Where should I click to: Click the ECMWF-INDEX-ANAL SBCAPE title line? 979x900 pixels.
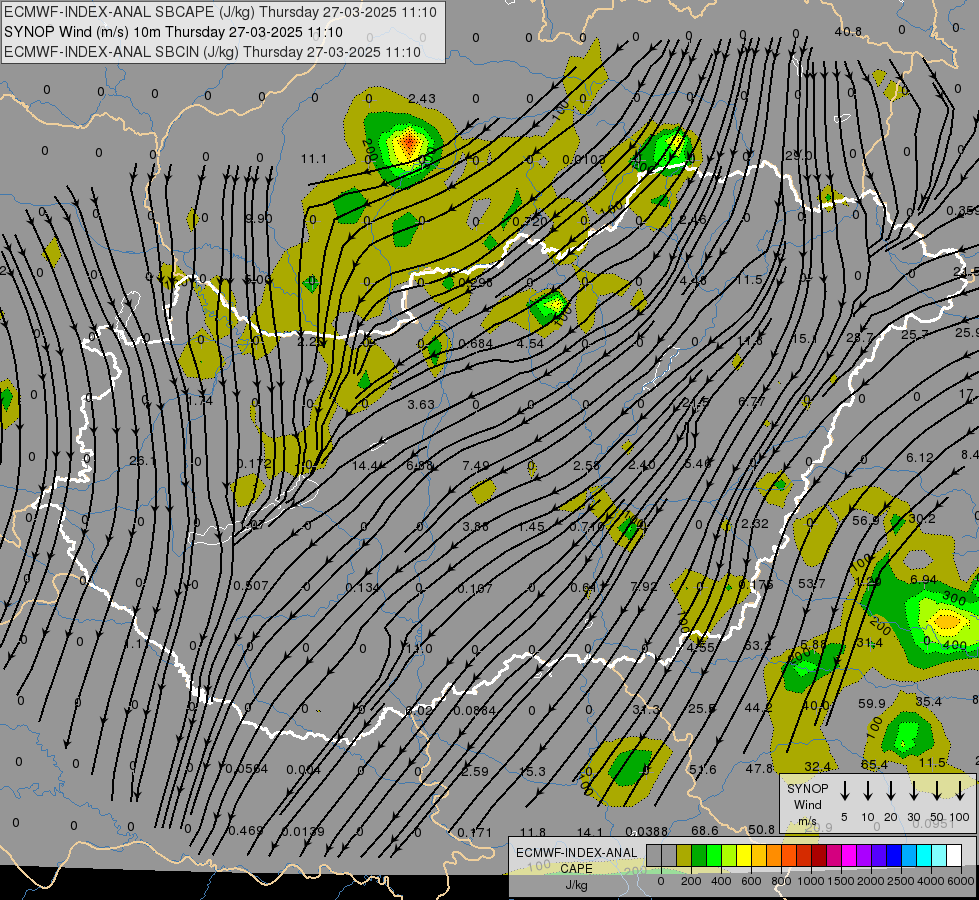coord(220,12)
